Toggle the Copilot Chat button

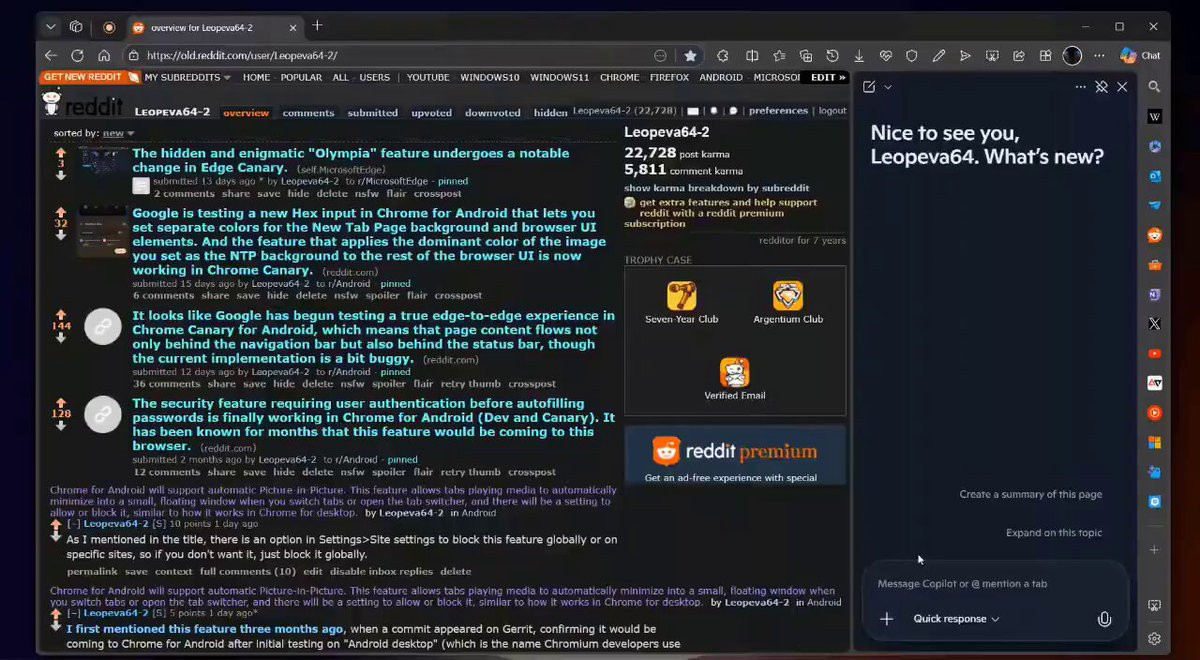1140,56
